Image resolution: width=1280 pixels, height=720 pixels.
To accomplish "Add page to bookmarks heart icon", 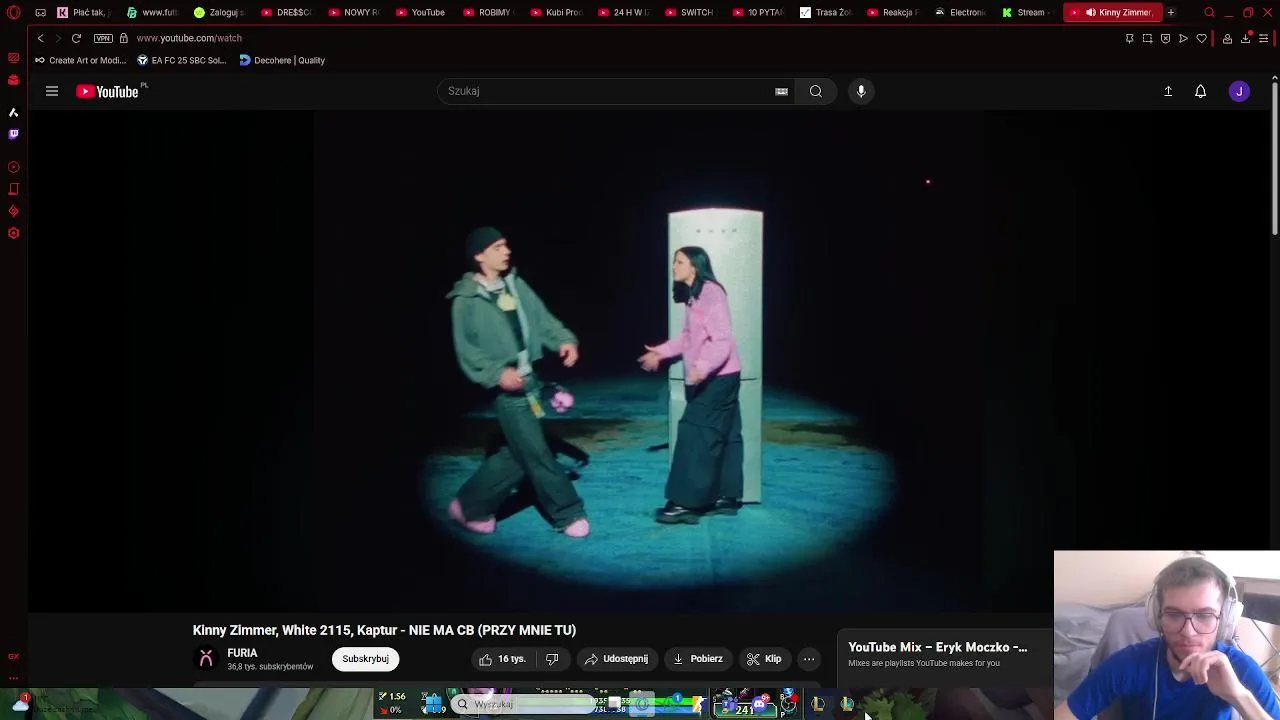I will (x=1201, y=38).
